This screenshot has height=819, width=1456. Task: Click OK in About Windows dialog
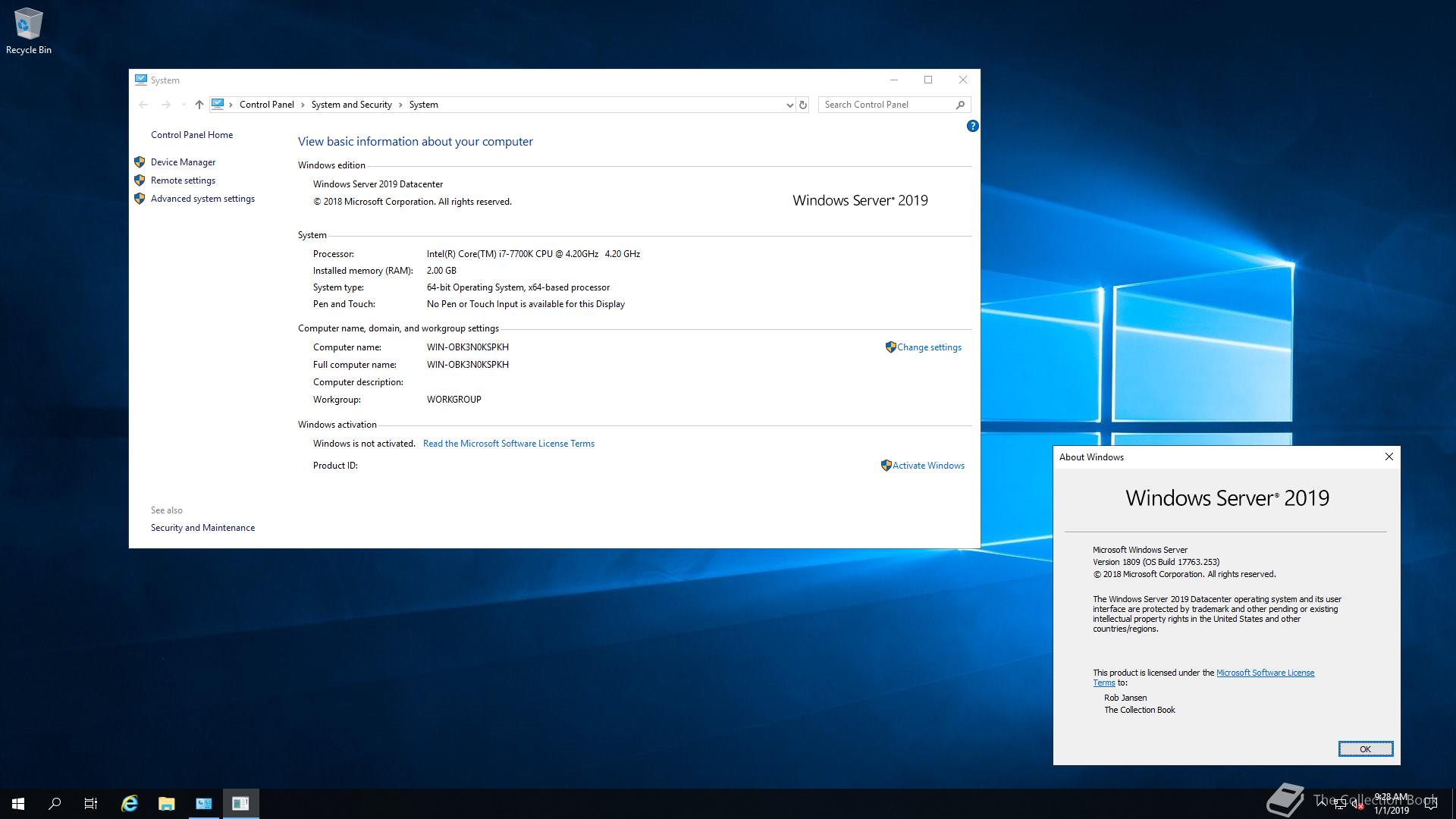click(x=1365, y=749)
